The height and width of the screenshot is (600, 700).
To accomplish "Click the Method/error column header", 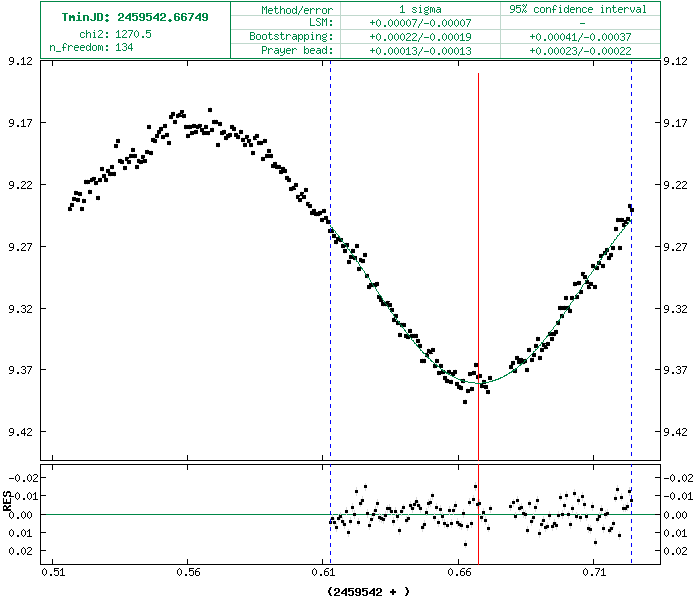I will click(297, 9).
